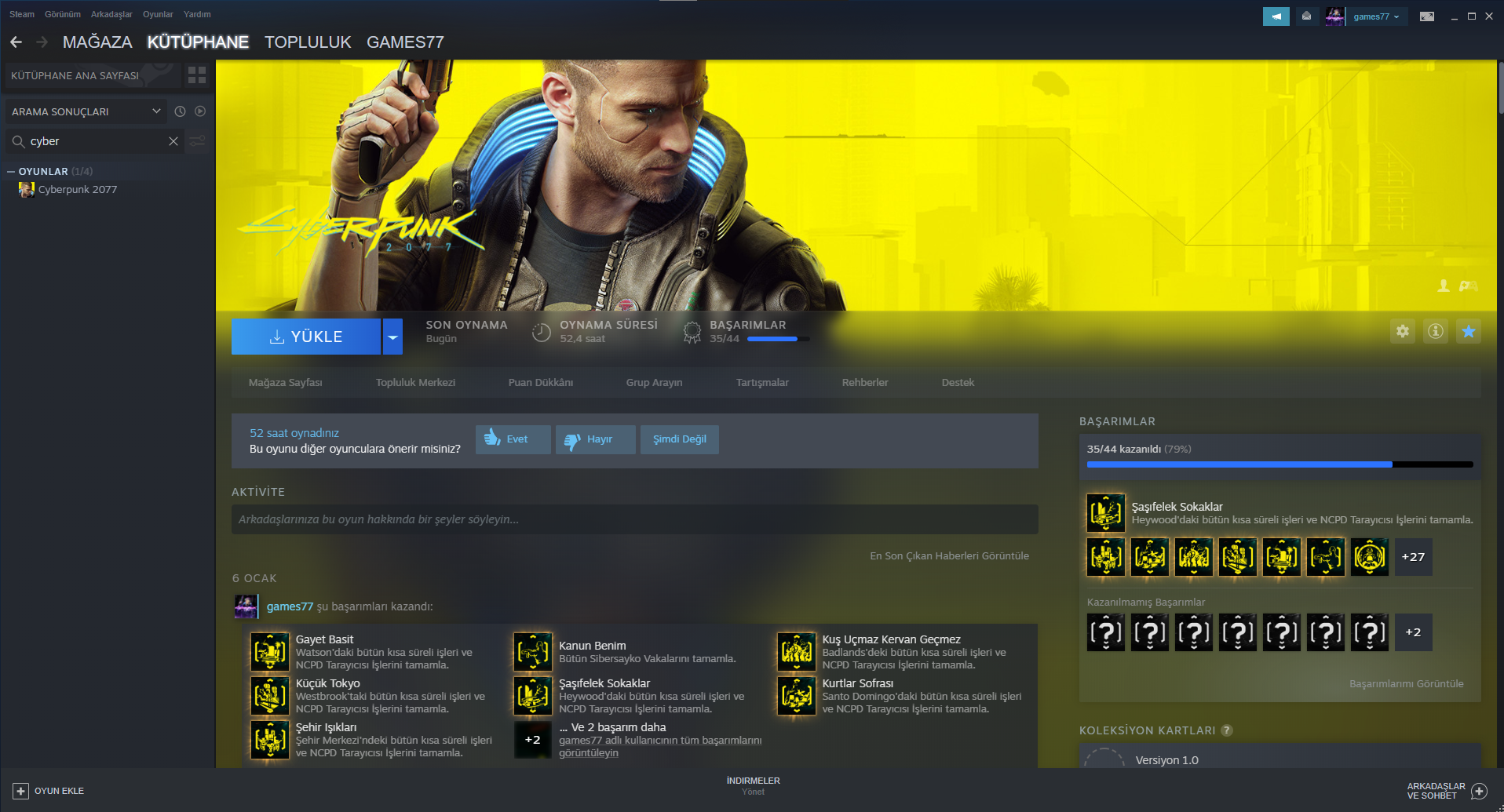Collapse the Oyunlar category
Screen dimensions: 1504x812
pyautogui.click(x=11, y=171)
